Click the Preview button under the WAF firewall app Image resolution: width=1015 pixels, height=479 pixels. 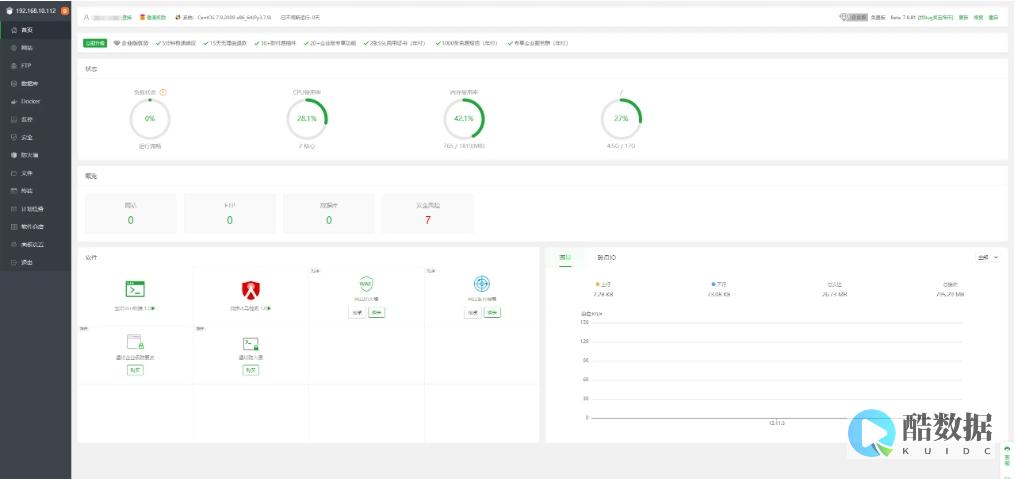click(x=357, y=312)
